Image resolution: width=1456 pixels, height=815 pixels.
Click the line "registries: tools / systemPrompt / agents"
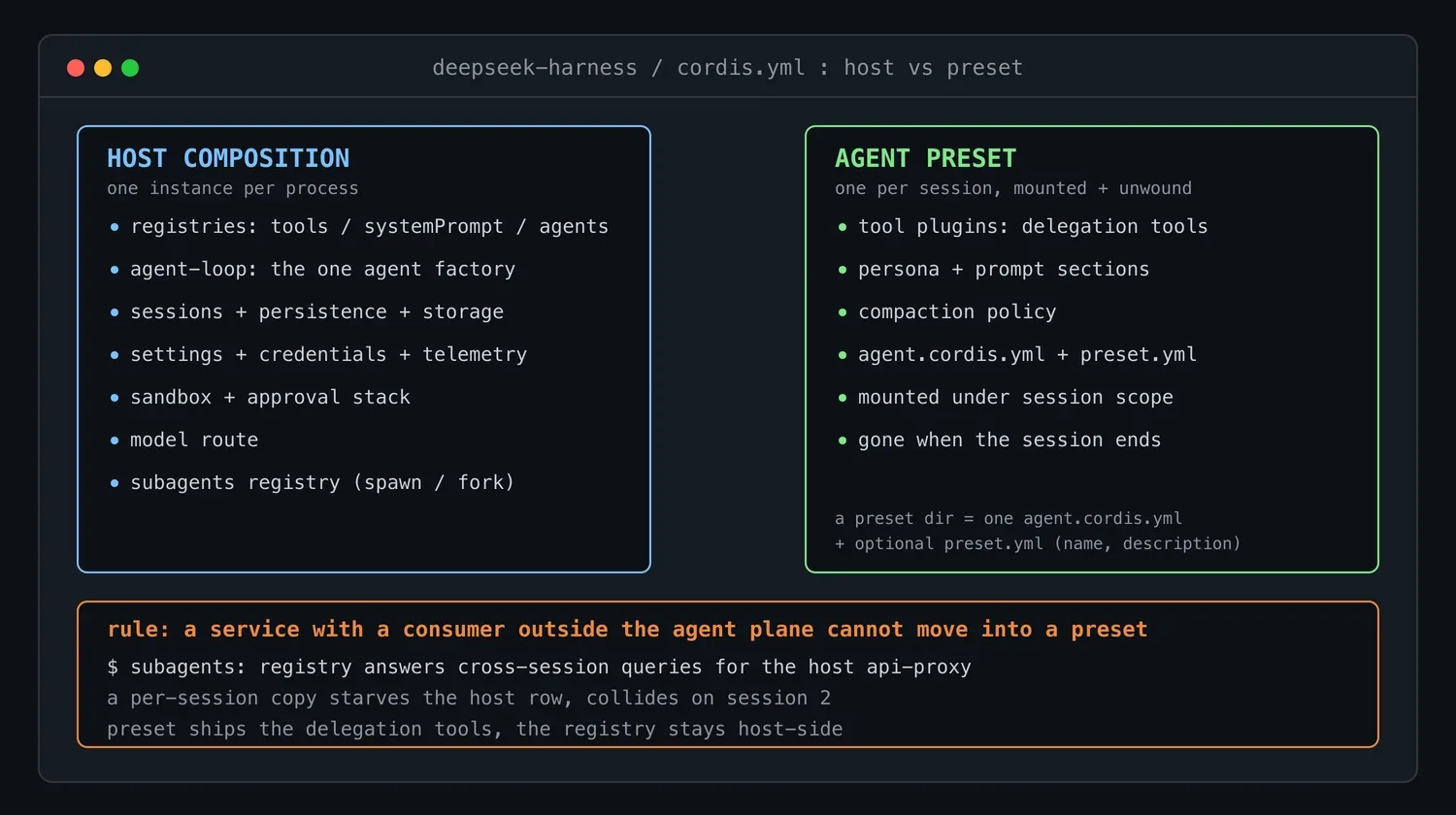[x=370, y=227]
